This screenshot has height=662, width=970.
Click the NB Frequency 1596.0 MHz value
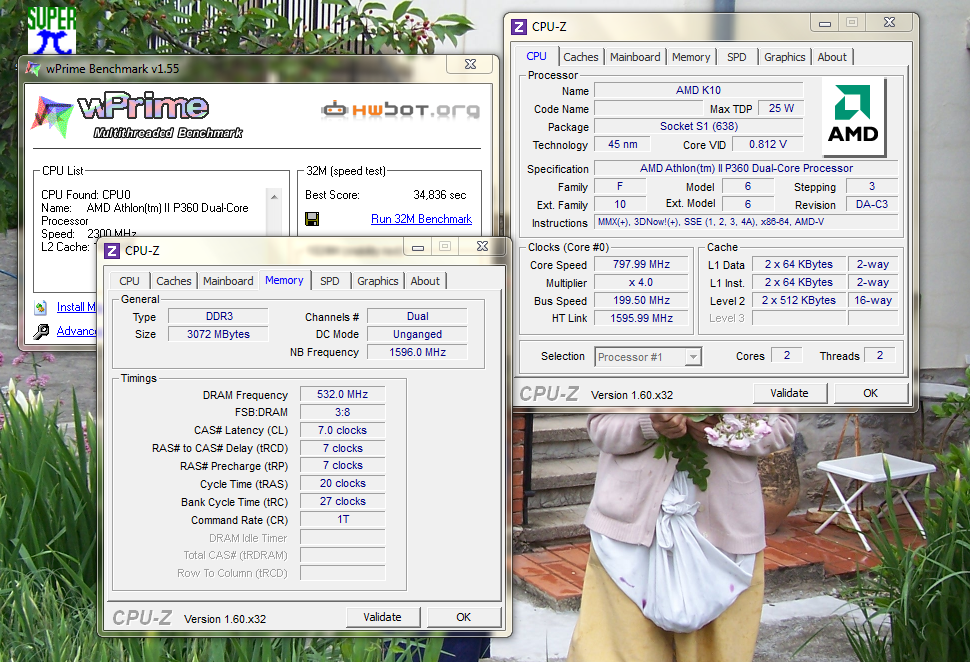coord(418,352)
